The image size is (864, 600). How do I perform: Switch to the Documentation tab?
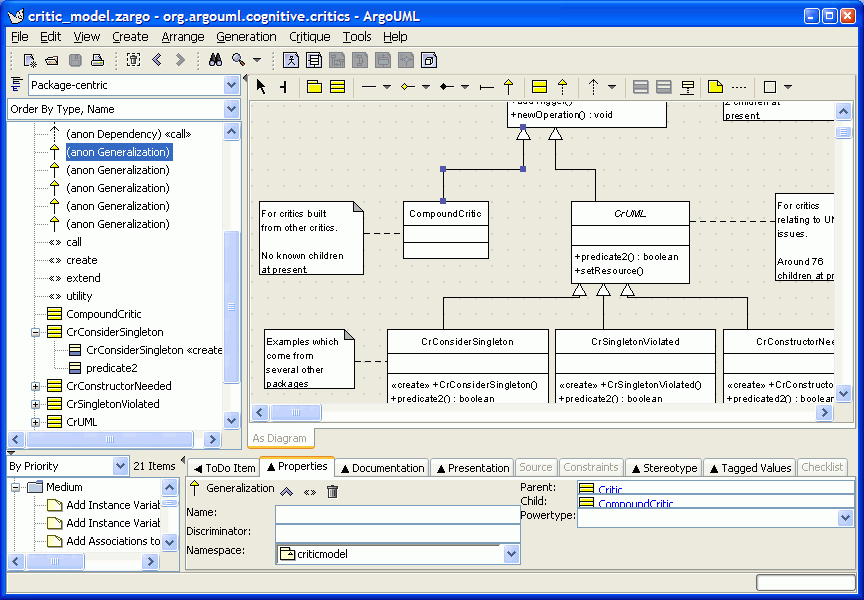click(382, 468)
